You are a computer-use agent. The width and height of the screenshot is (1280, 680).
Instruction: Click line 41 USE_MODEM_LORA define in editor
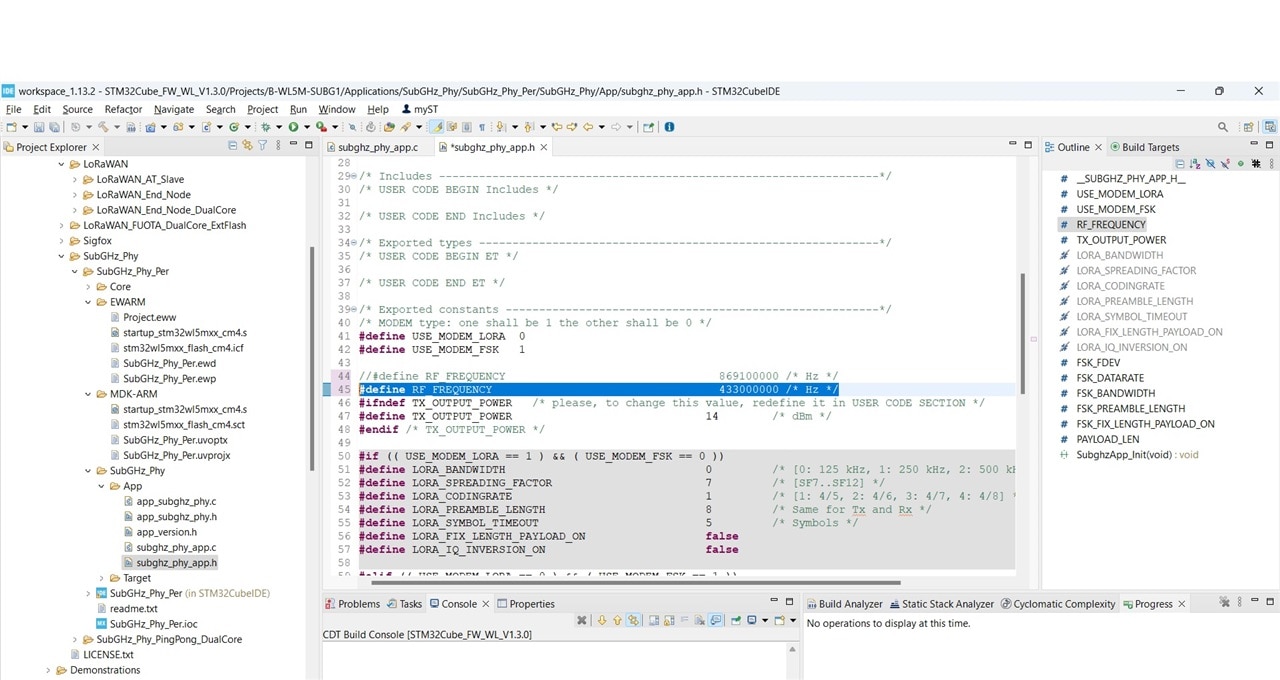point(442,336)
